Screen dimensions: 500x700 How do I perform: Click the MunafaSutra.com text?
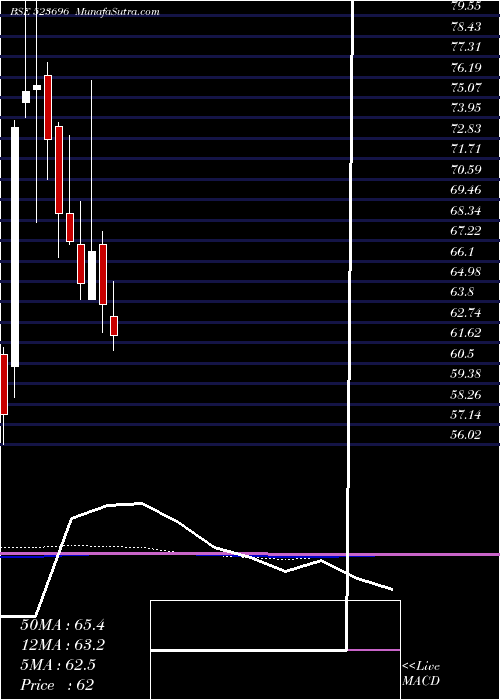[x=117, y=12]
